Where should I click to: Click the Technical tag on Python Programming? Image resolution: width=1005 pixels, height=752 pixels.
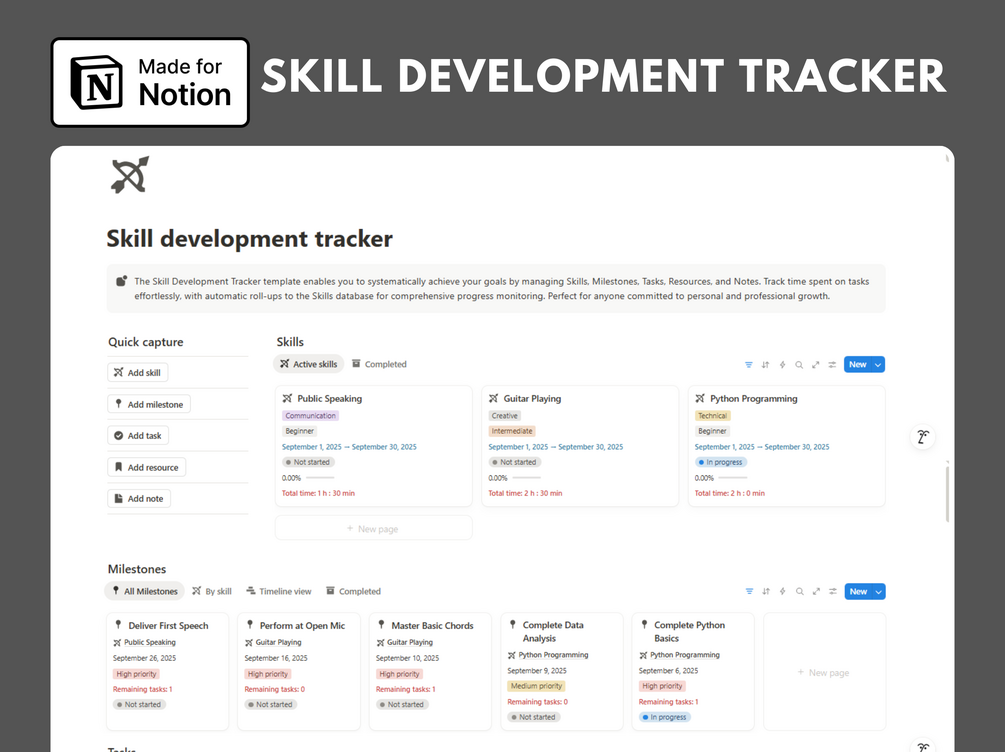[713, 415]
